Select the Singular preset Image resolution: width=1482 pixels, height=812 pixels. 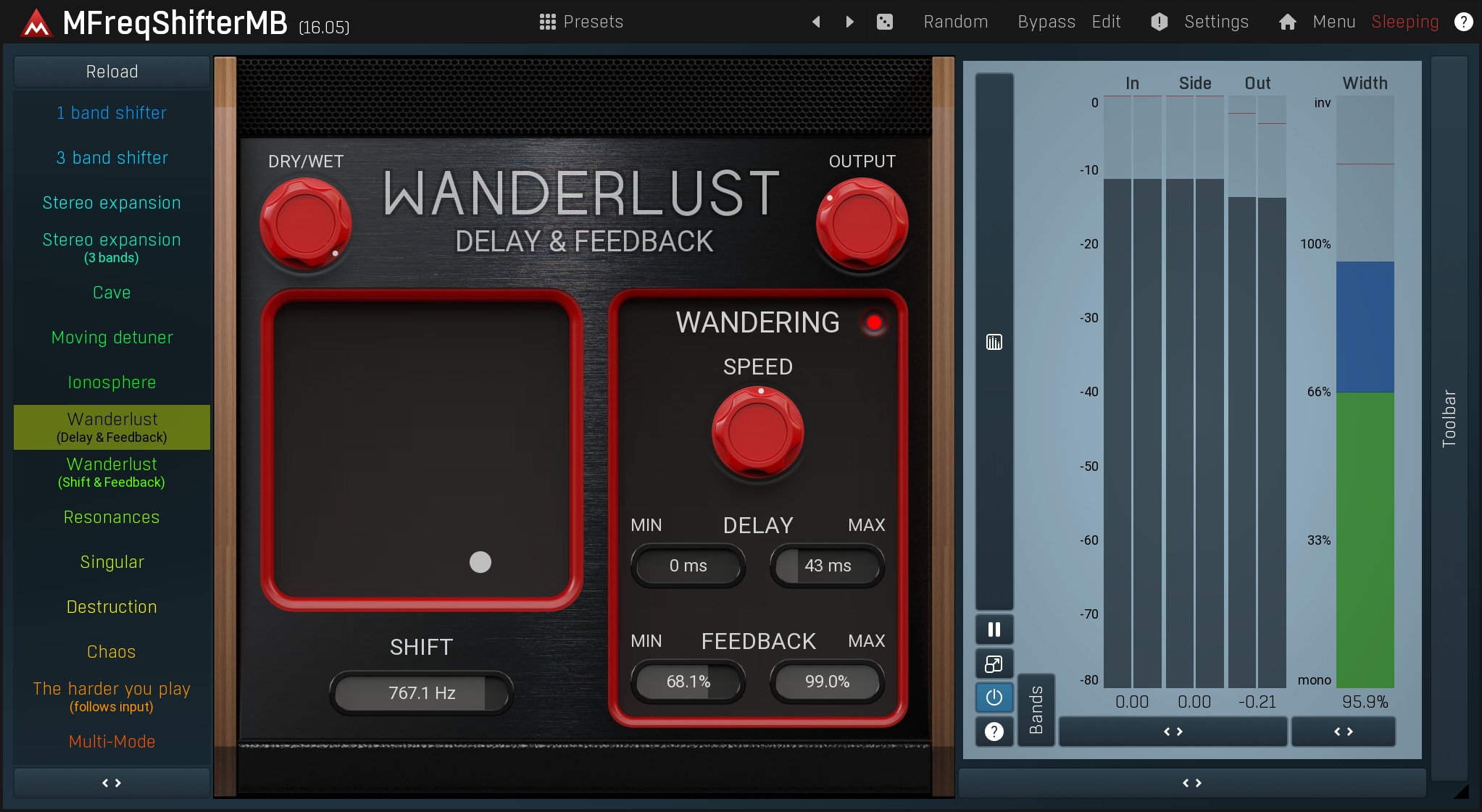pos(112,562)
